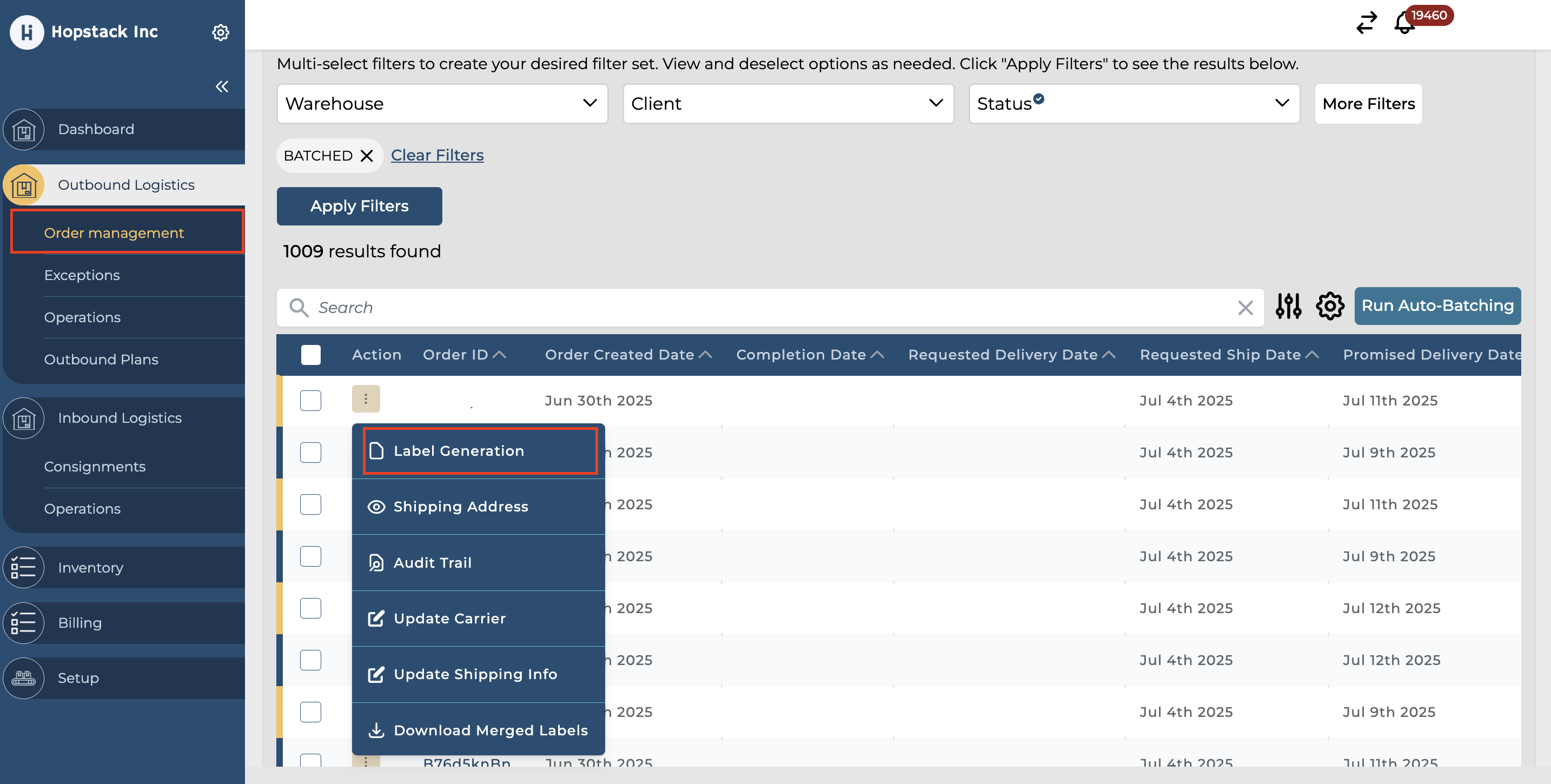The height and width of the screenshot is (784, 1551).
Task: Open table column settings gear icon
Action: pos(1329,307)
